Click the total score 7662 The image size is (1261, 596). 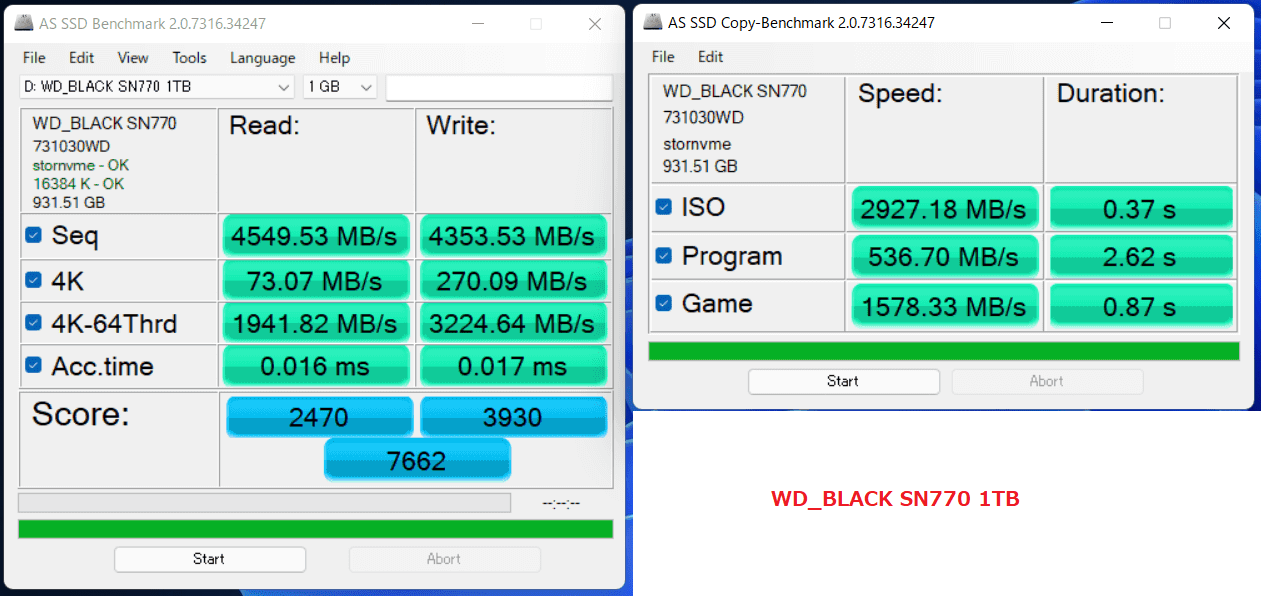(x=417, y=460)
